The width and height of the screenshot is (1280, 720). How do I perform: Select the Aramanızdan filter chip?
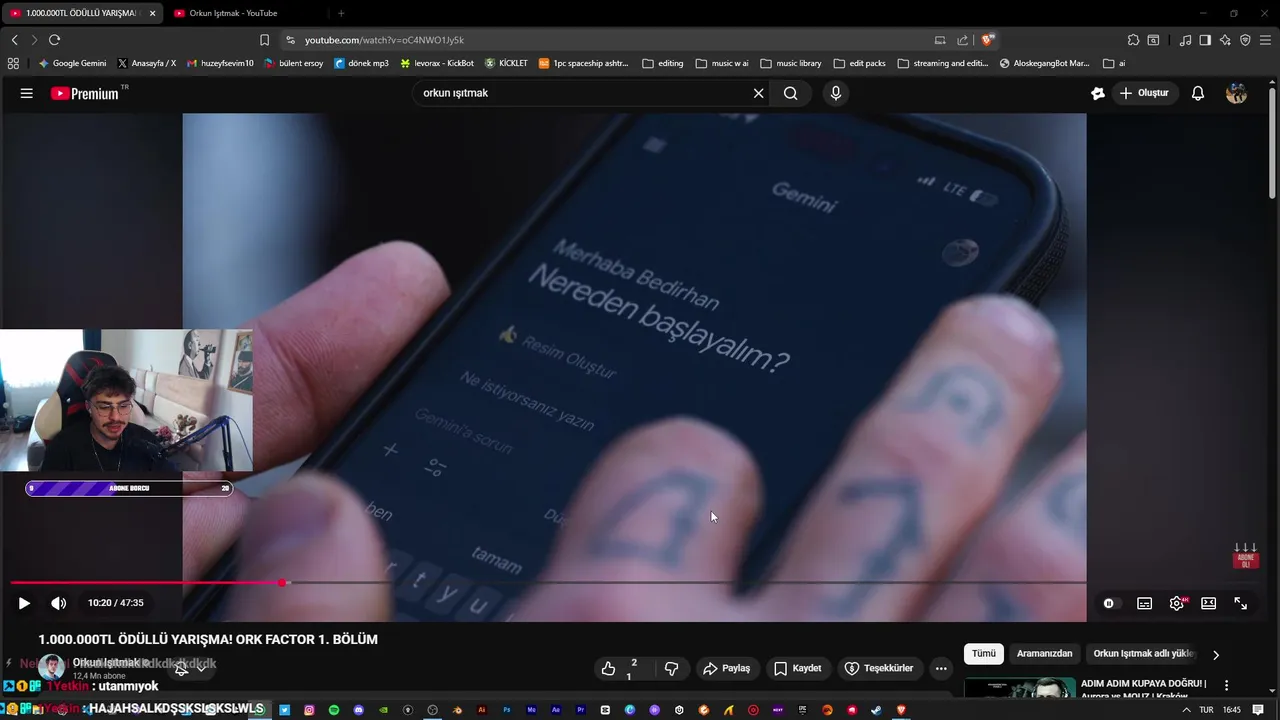tap(1044, 653)
